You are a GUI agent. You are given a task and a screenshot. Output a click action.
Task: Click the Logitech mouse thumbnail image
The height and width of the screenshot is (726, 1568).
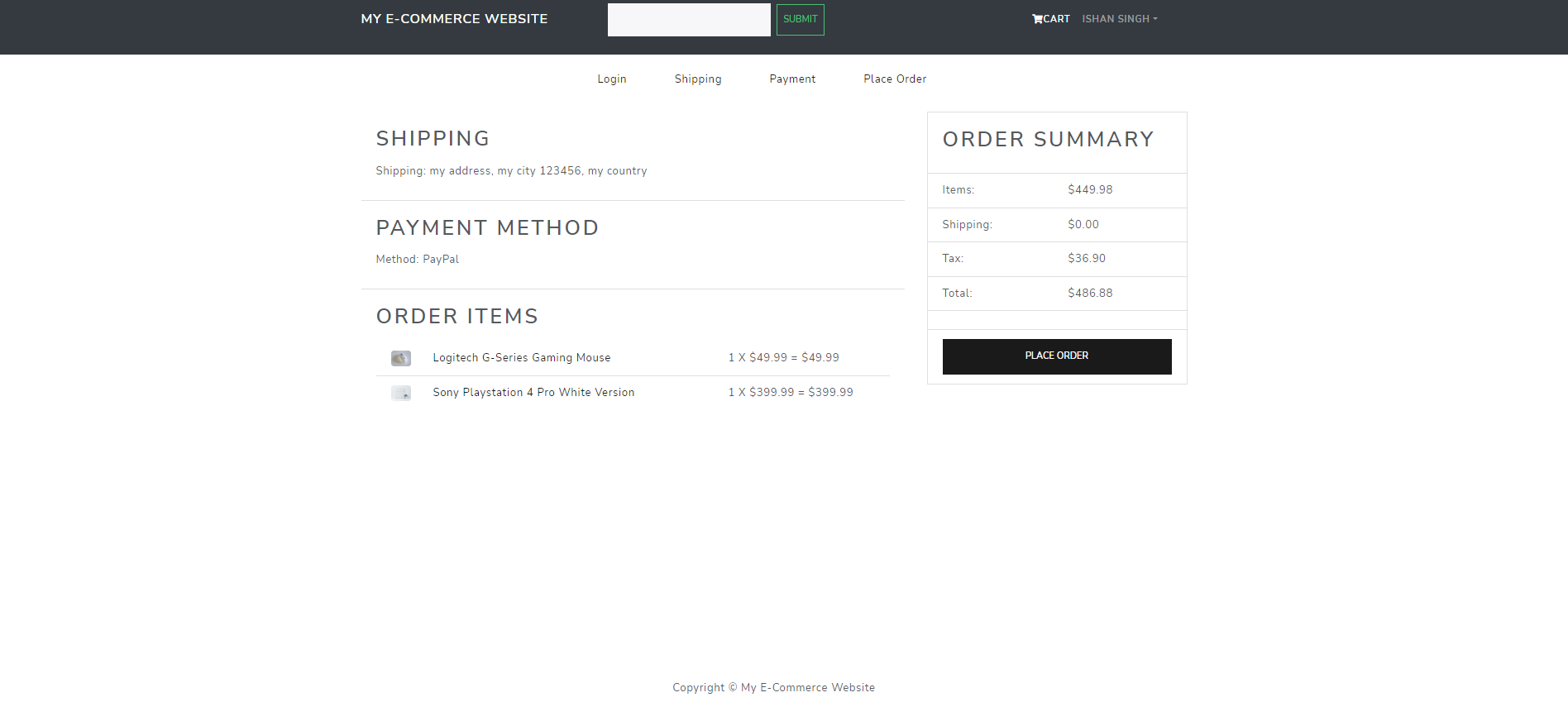[401, 358]
